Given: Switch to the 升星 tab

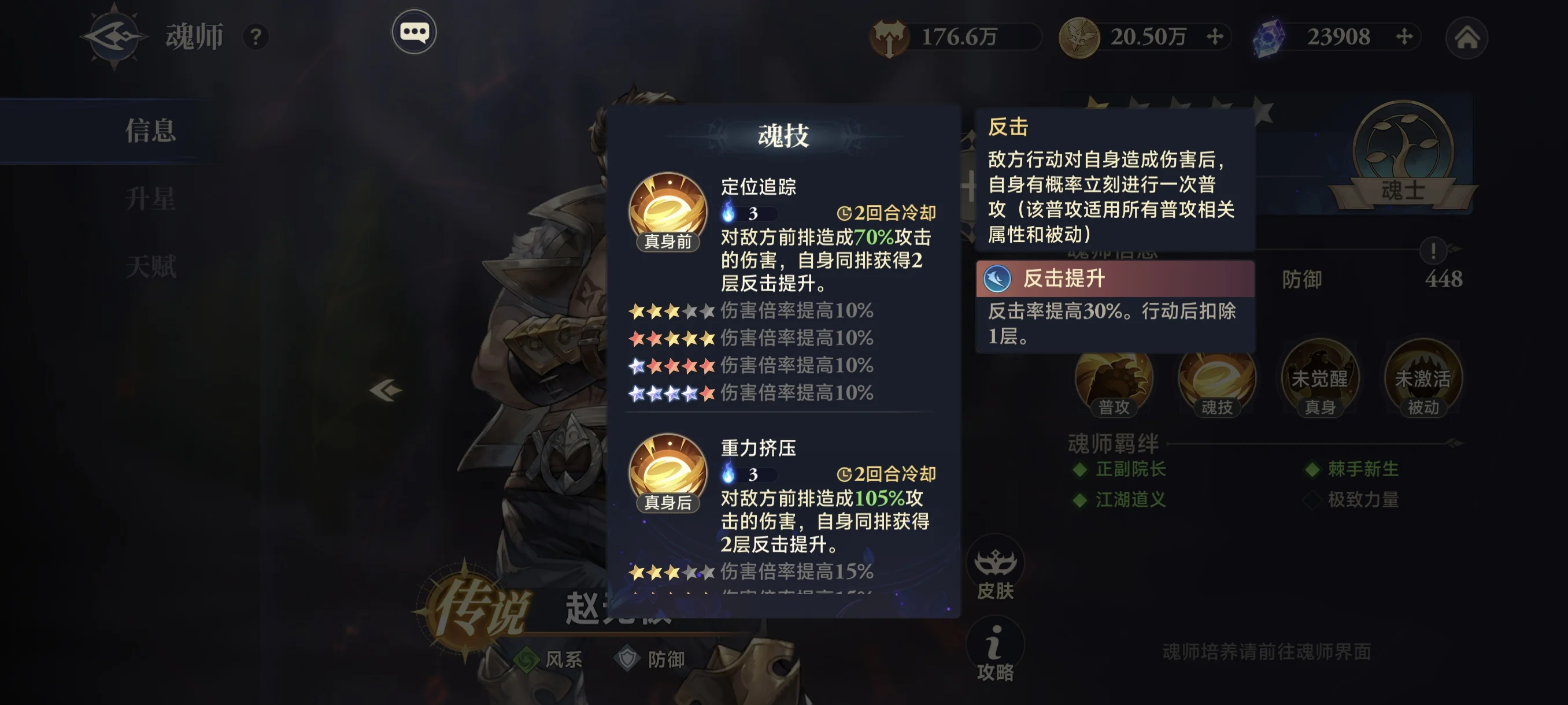Looking at the screenshot, I should 150,199.
